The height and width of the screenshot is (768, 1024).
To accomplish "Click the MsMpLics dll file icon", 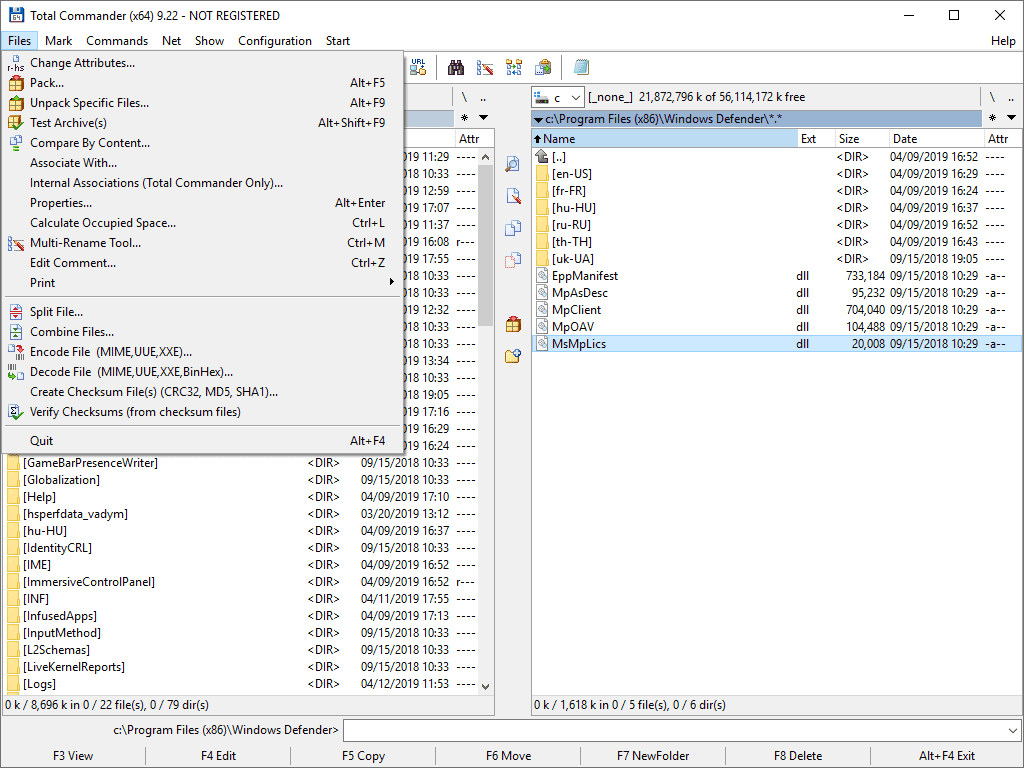I will point(542,344).
